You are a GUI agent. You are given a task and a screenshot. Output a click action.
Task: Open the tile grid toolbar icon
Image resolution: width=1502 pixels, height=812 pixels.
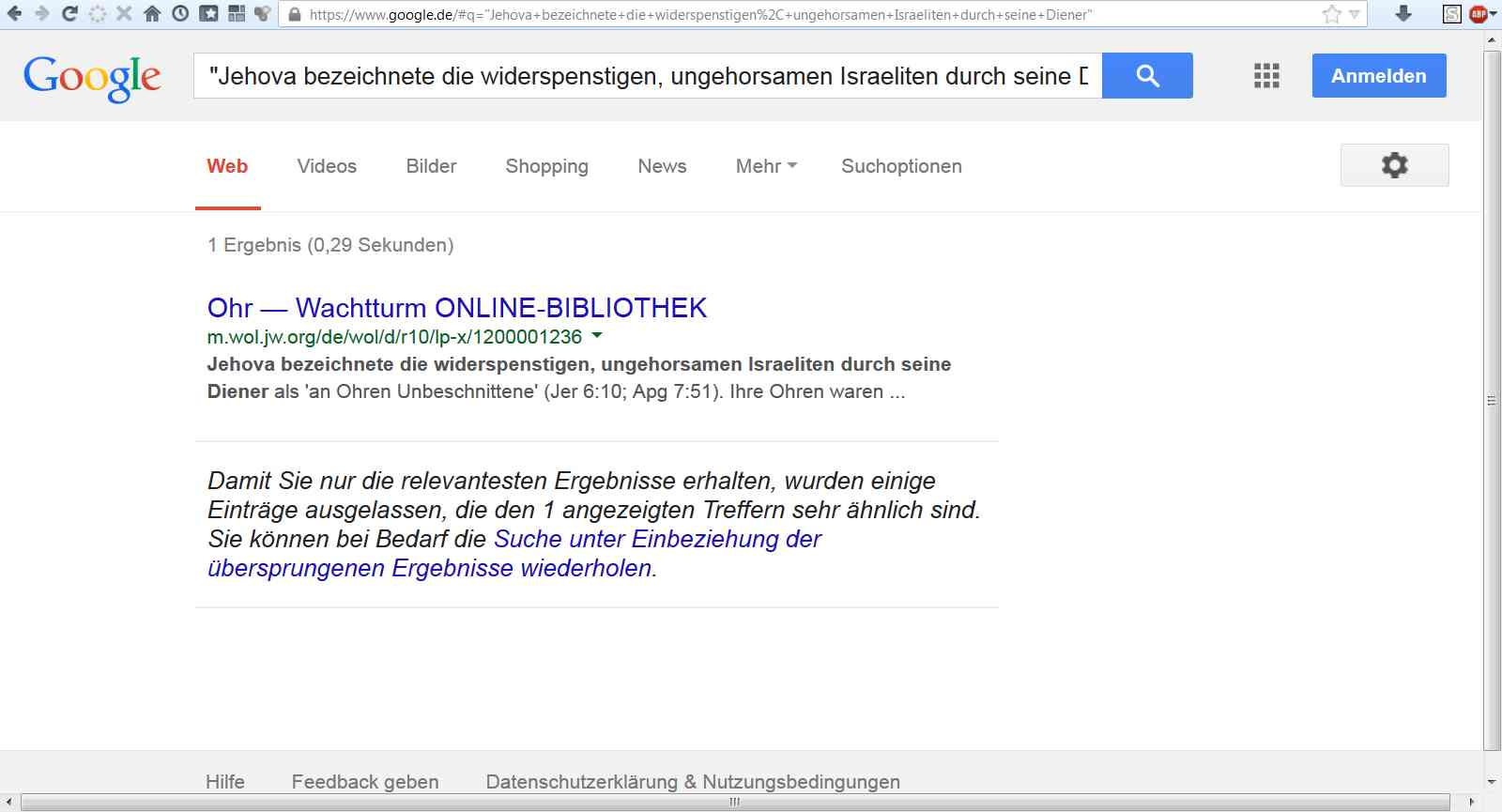[x=237, y=14]
